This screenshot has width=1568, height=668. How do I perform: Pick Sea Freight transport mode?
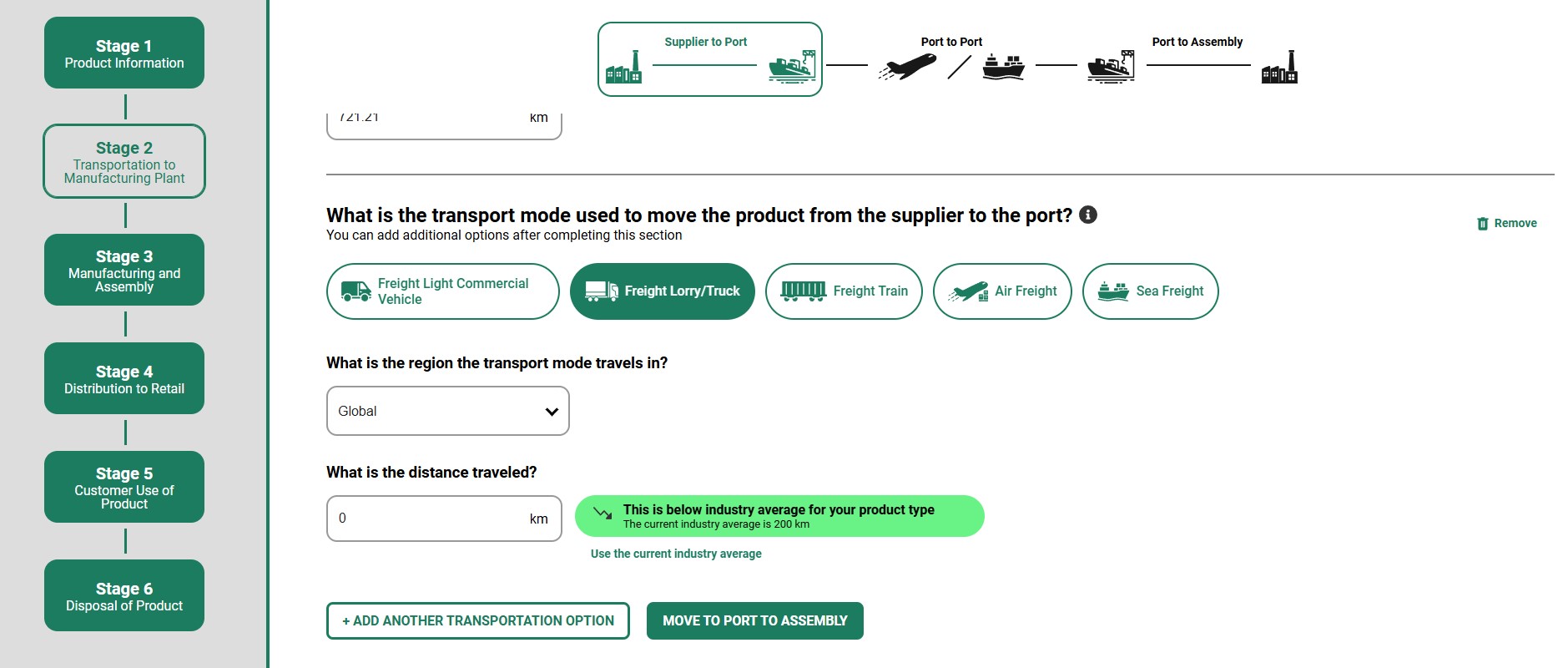[1151, 291]
